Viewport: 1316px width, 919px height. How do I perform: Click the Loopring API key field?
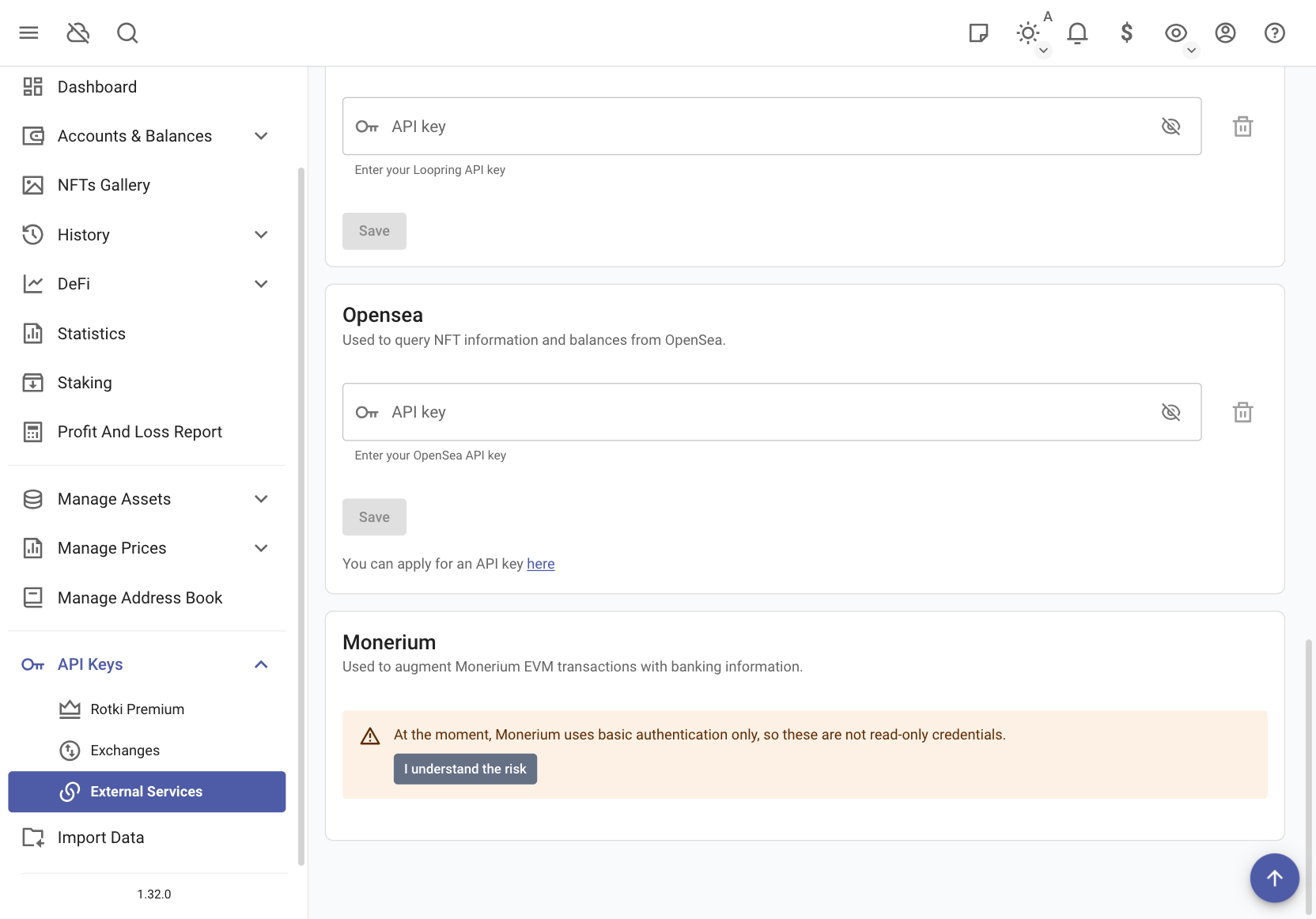pyautogui.click(x=772, y=127)
